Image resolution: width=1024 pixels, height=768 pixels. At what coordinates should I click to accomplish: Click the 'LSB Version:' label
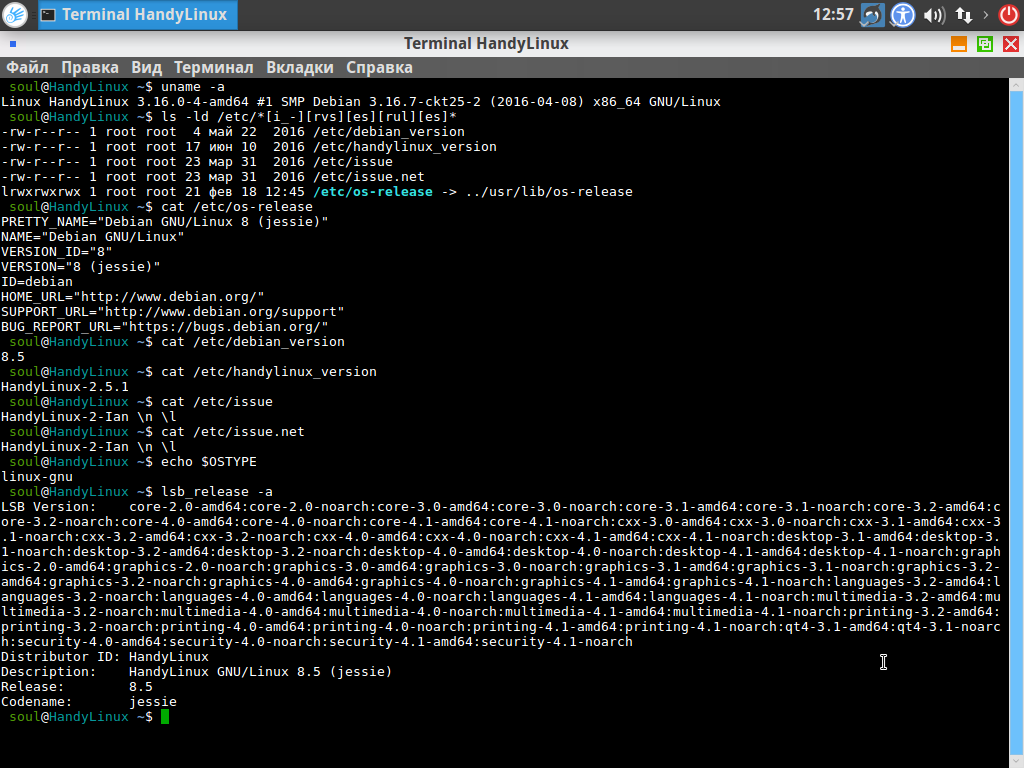[48, 507]
